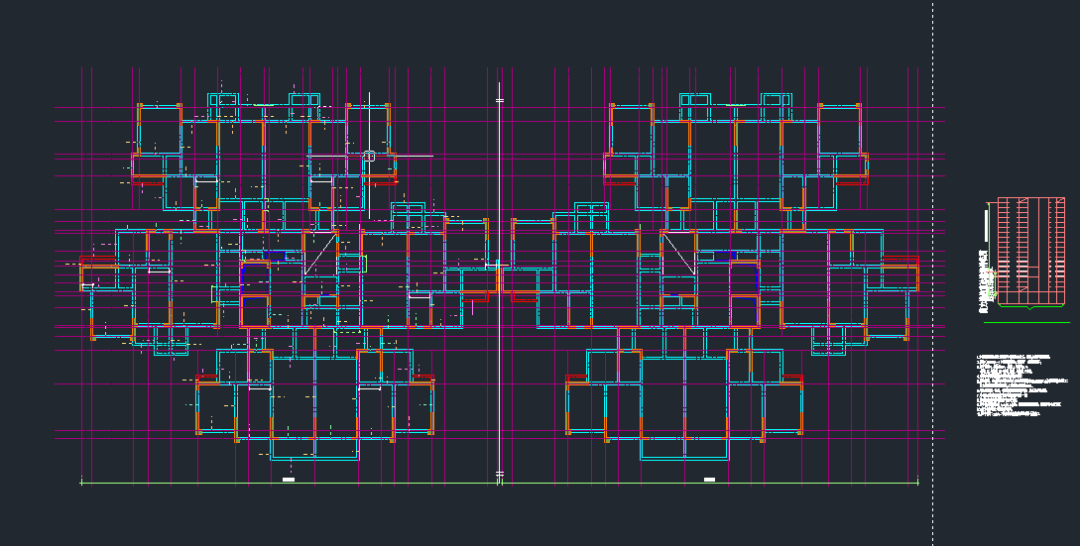Select the dashed vertical white line at right edge
This screenshot has width=1080, height=546.
[933, 273]
